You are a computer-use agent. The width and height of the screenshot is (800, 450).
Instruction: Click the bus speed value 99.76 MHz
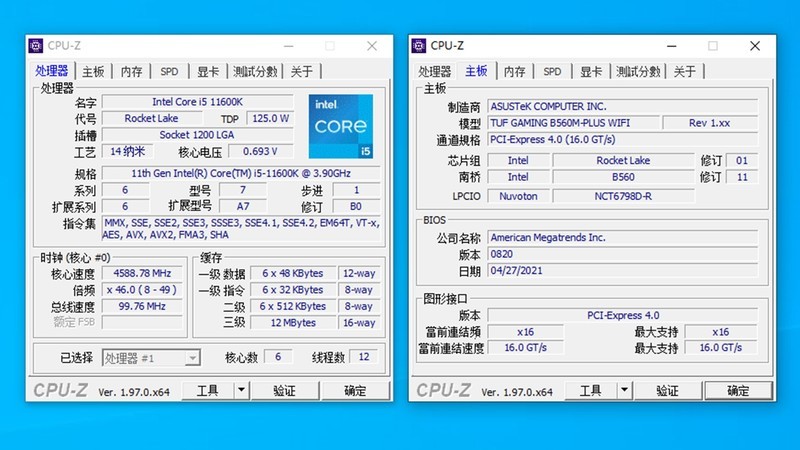(x=142, y=306)
